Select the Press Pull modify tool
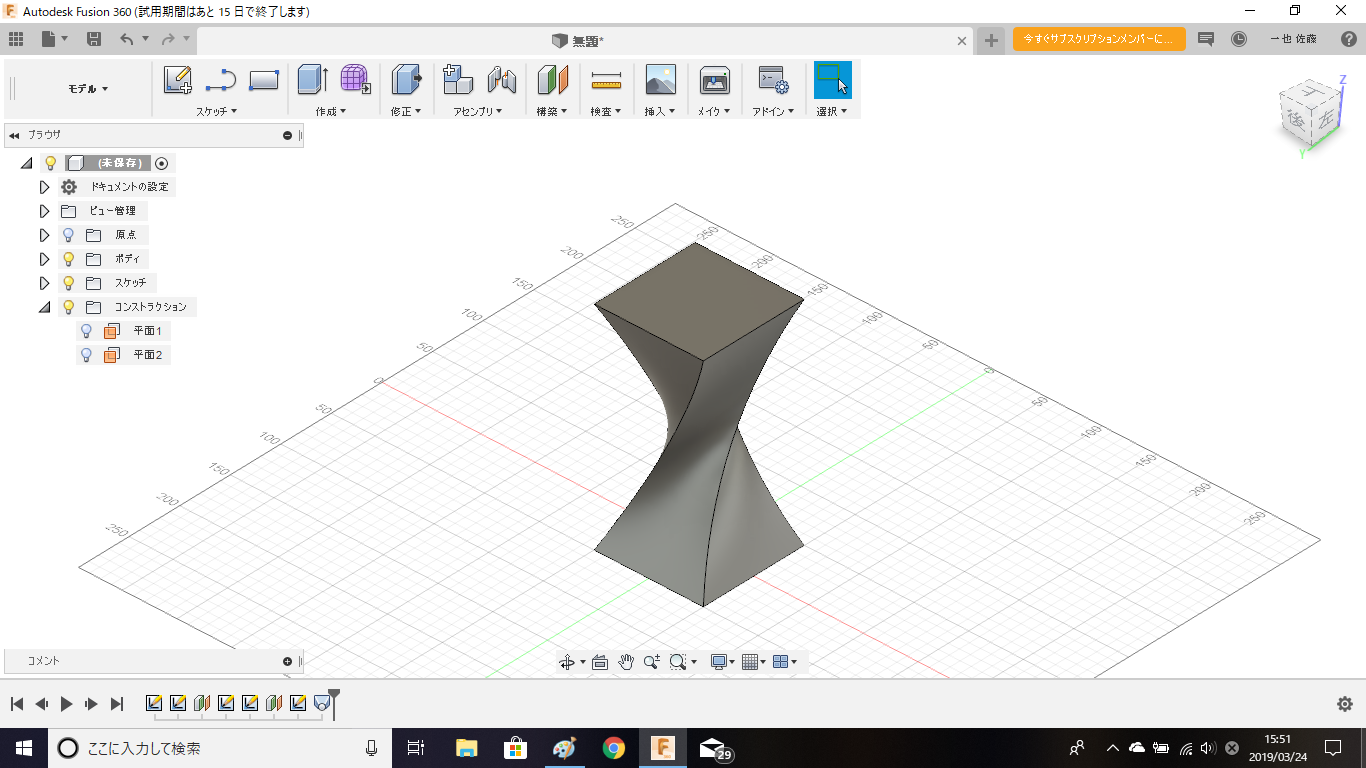The height and width of the screenshot is (768, 1366). 406,80
